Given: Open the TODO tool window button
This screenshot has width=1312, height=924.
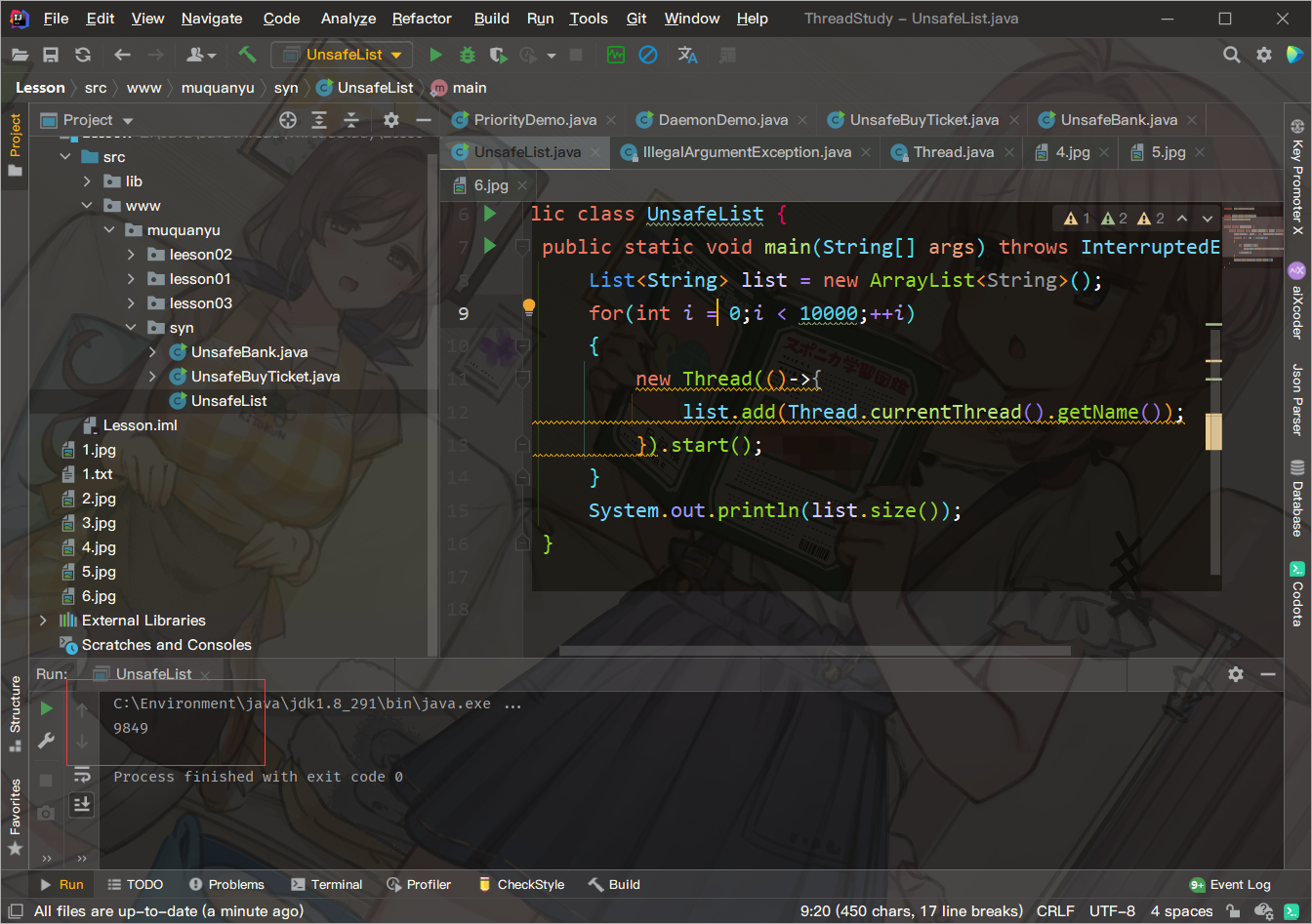Looking at the screenshot, I should pos(135,885).
